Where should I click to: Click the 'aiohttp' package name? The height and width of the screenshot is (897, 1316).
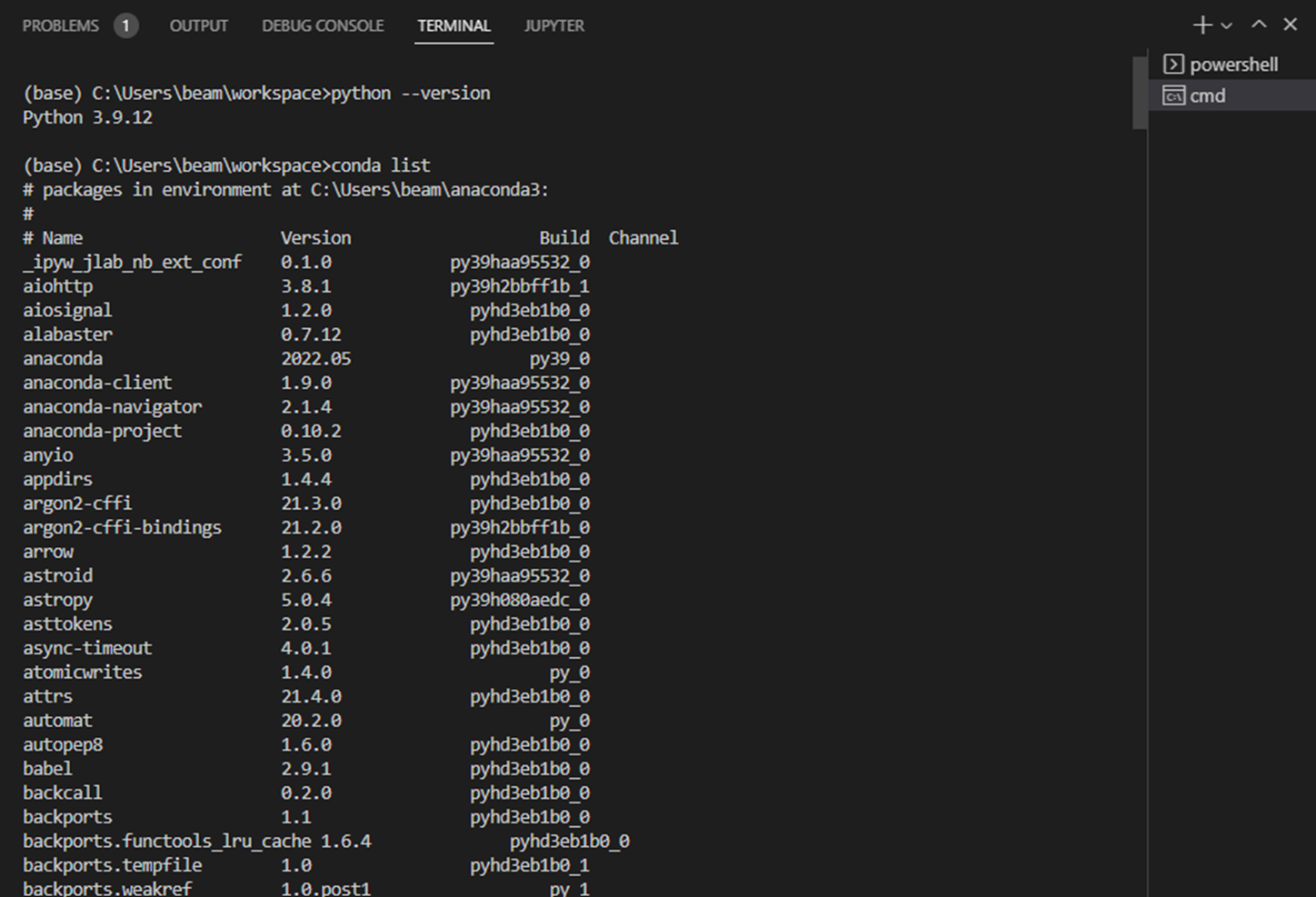click(57, 285)
